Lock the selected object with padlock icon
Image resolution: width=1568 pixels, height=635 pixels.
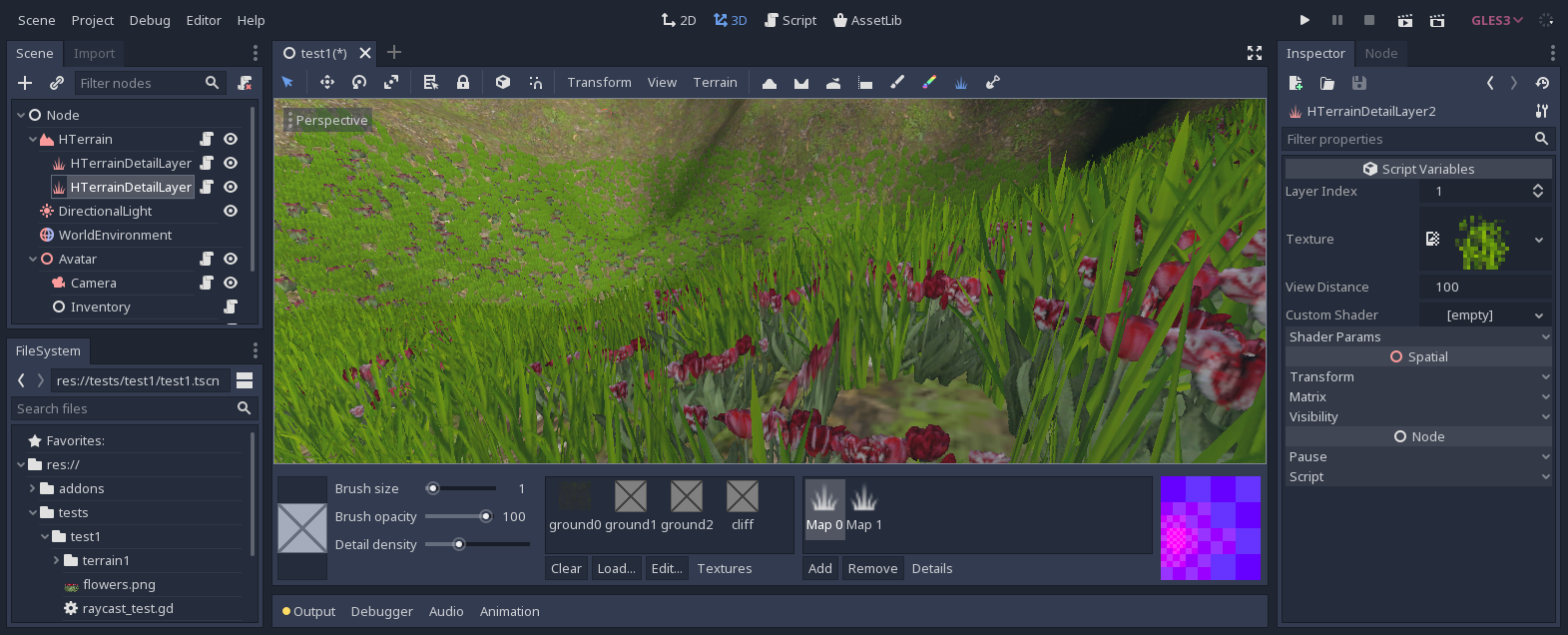(463, 83)
